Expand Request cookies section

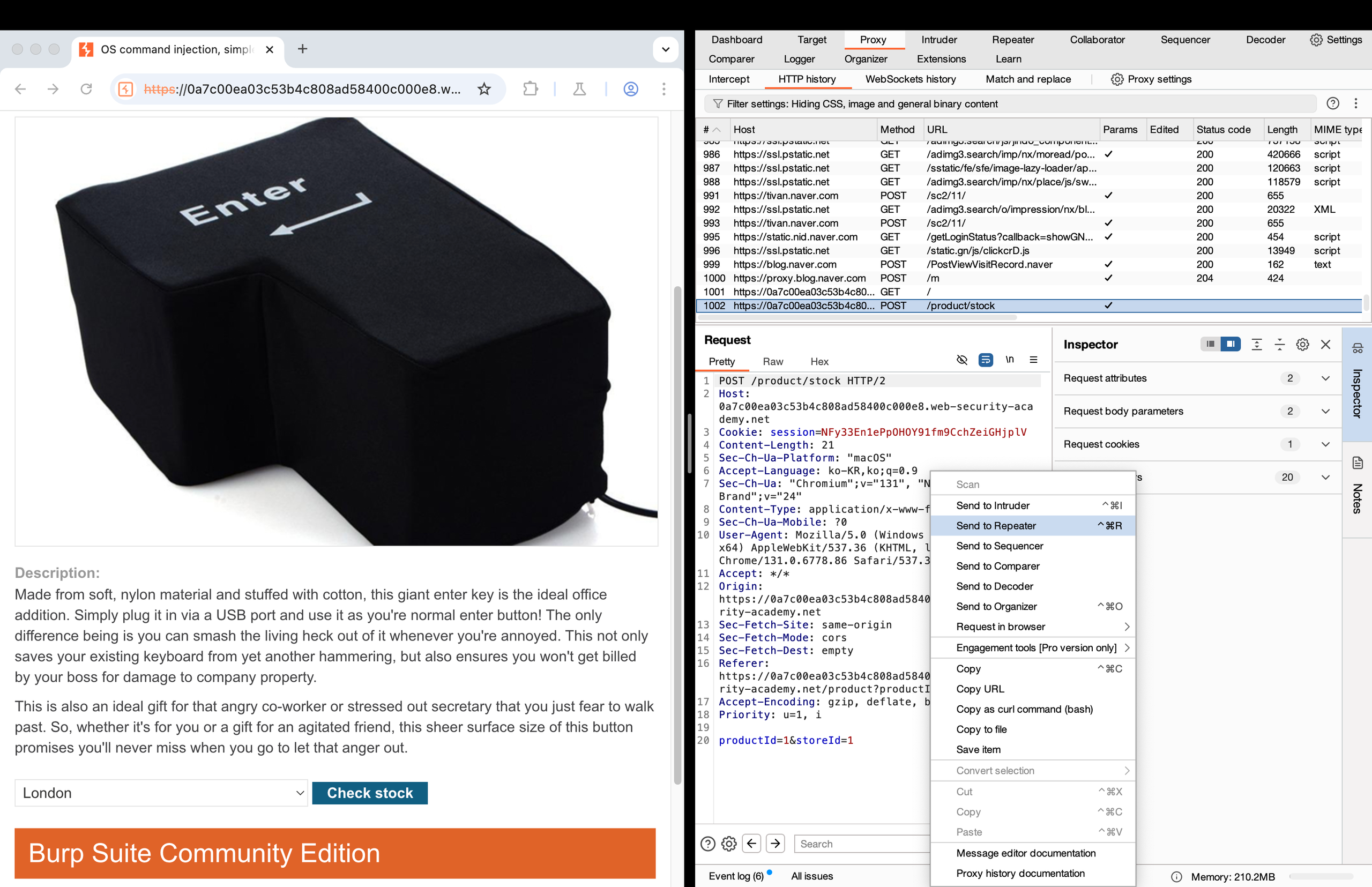pos(1197,444)
